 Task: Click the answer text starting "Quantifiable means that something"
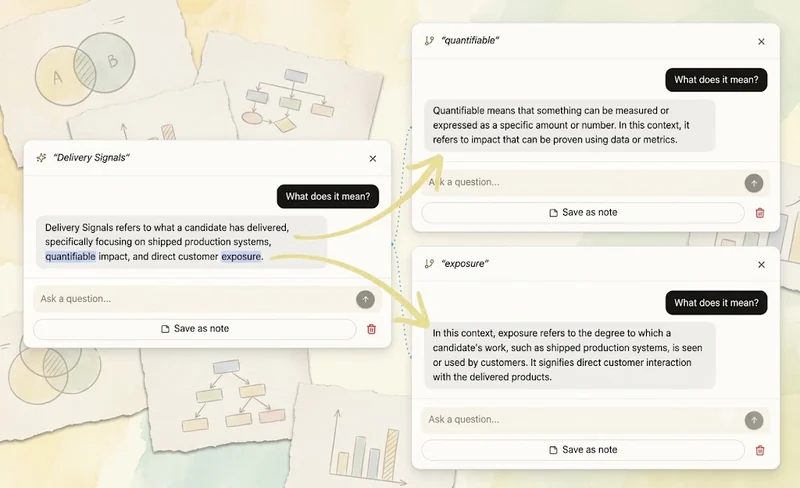pyautogui.click(x=561, y=125)
